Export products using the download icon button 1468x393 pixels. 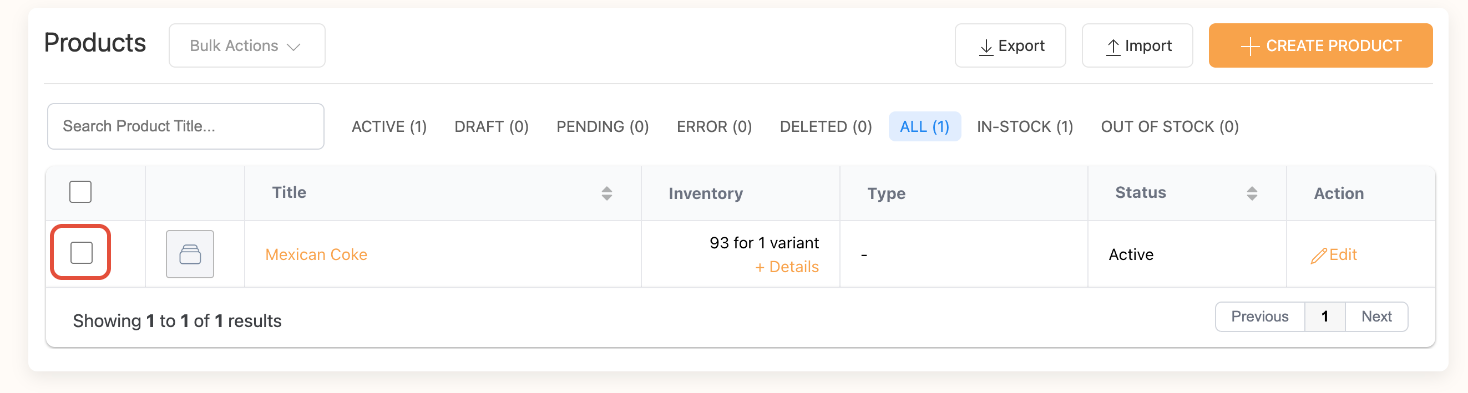(1010, 46)
